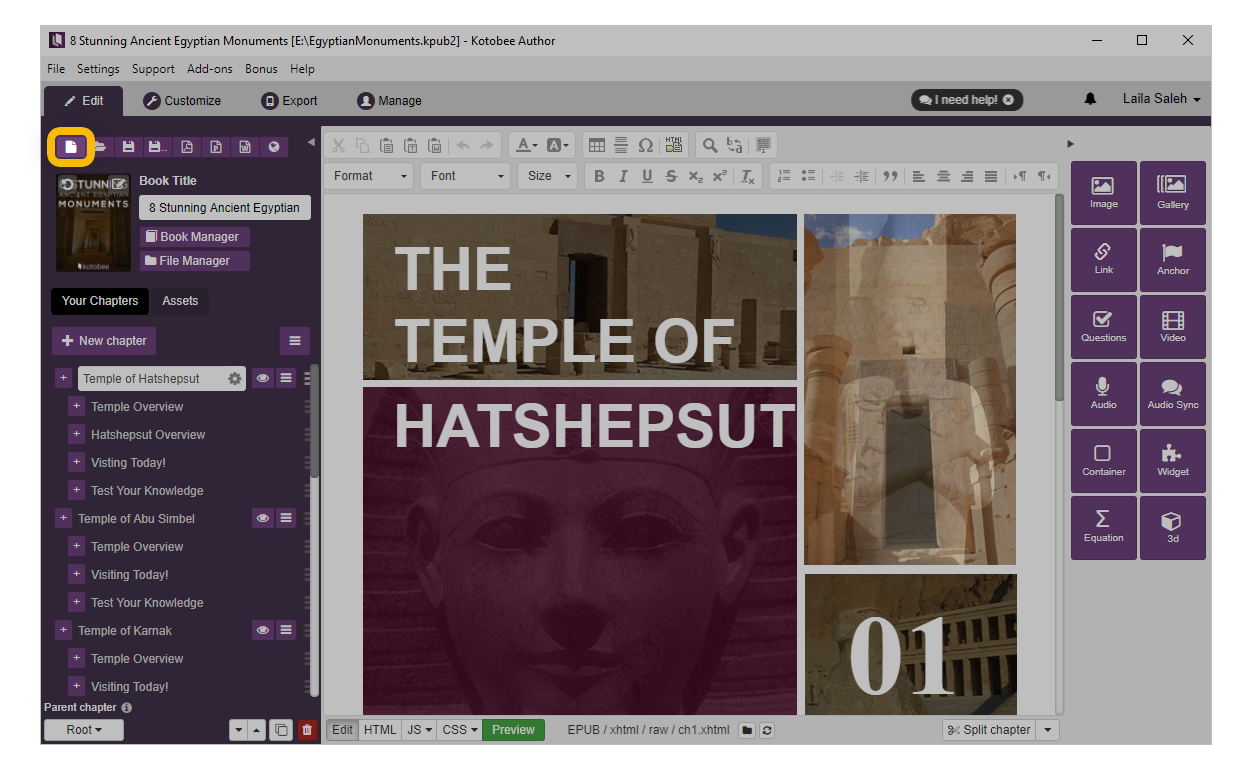Toggle visibility of Temple of Karnak chapter
Viewport: 1250px width, 770px height.
[x=262, y=631]
